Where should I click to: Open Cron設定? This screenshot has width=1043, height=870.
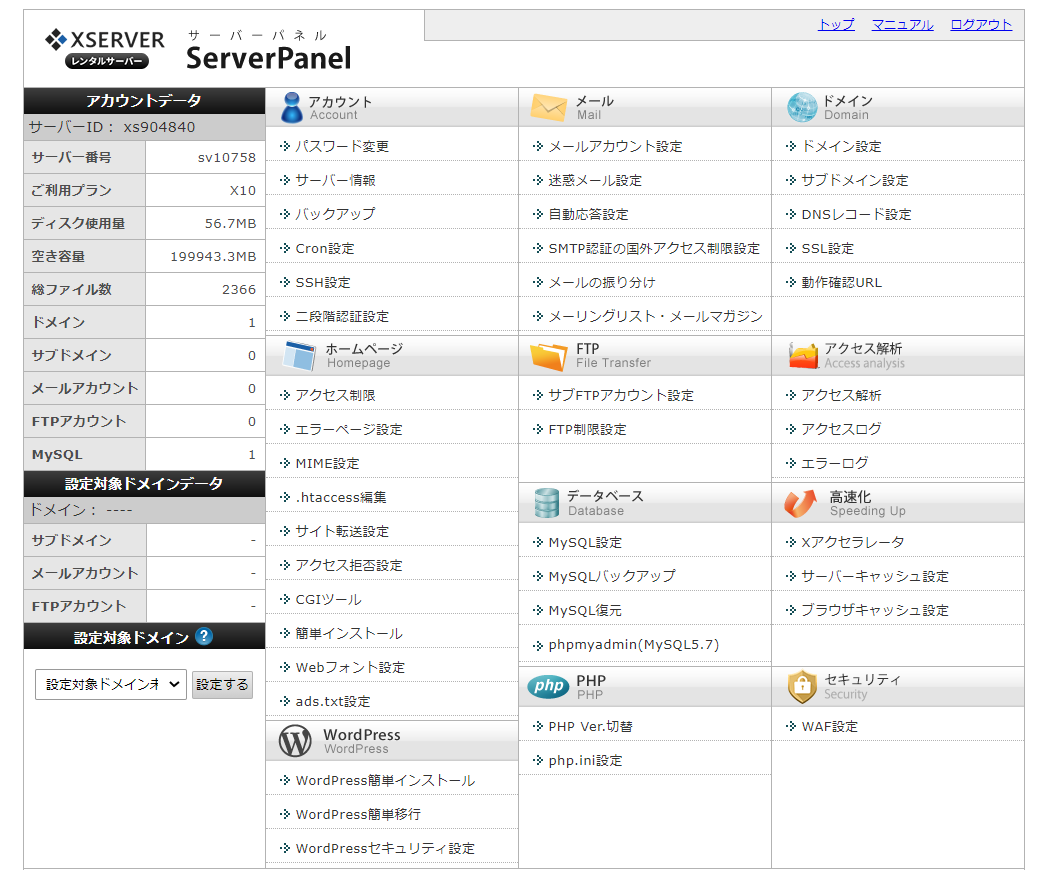[325, 248]
